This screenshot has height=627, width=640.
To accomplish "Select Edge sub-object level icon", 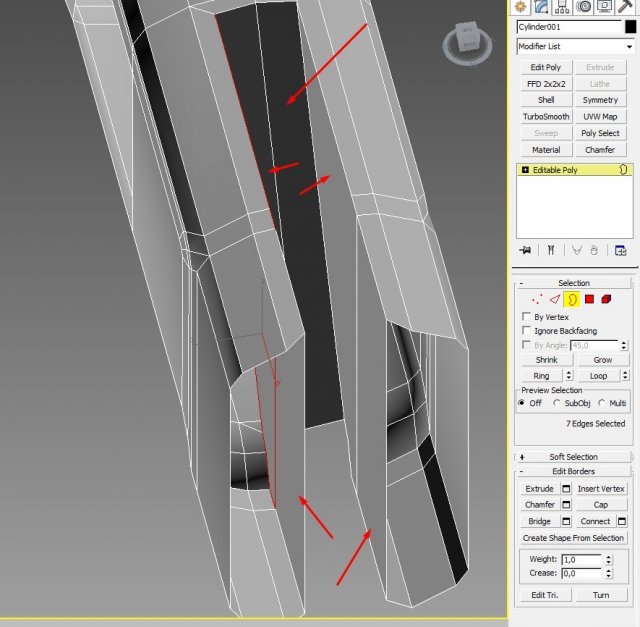I will [555, 298].
